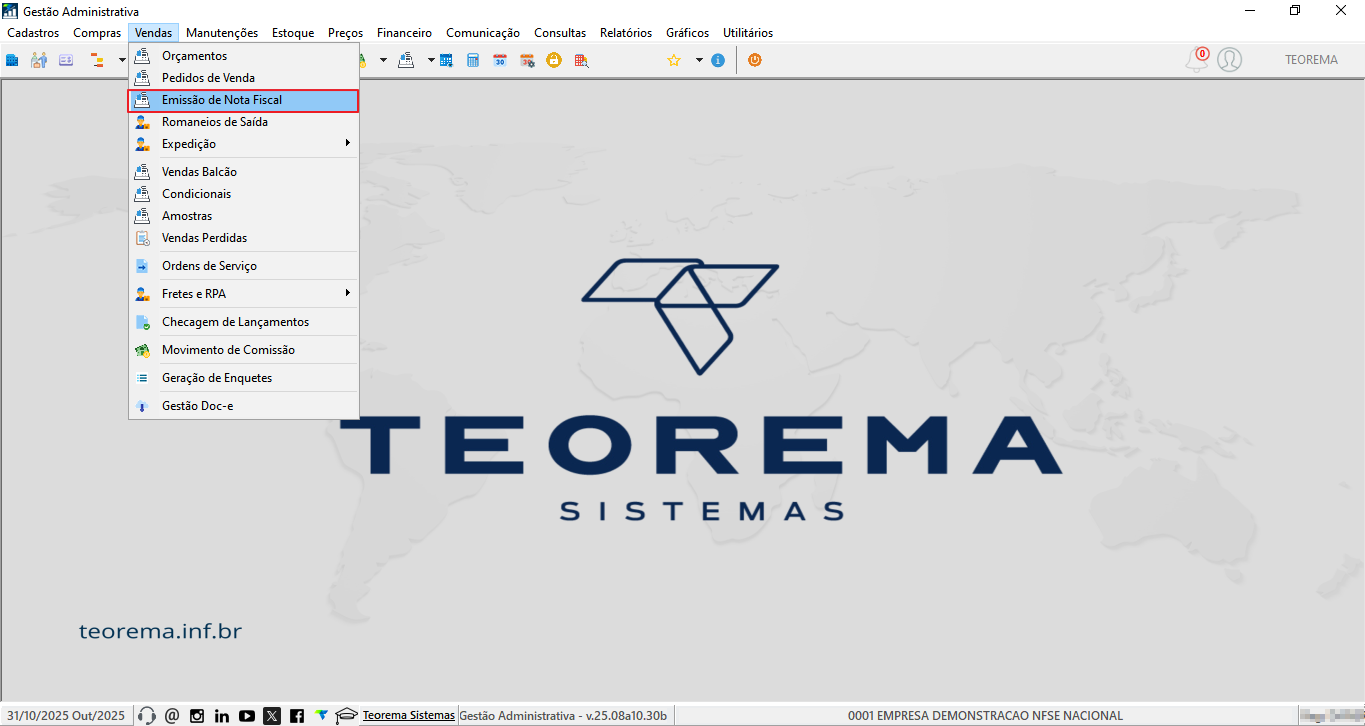The width and height of the screenshot is (1365, 726).
Task: Click the 0001 EMPRESA DEMONSTRACAO NFSE NACIONAL text
Action: coord(985,716)
